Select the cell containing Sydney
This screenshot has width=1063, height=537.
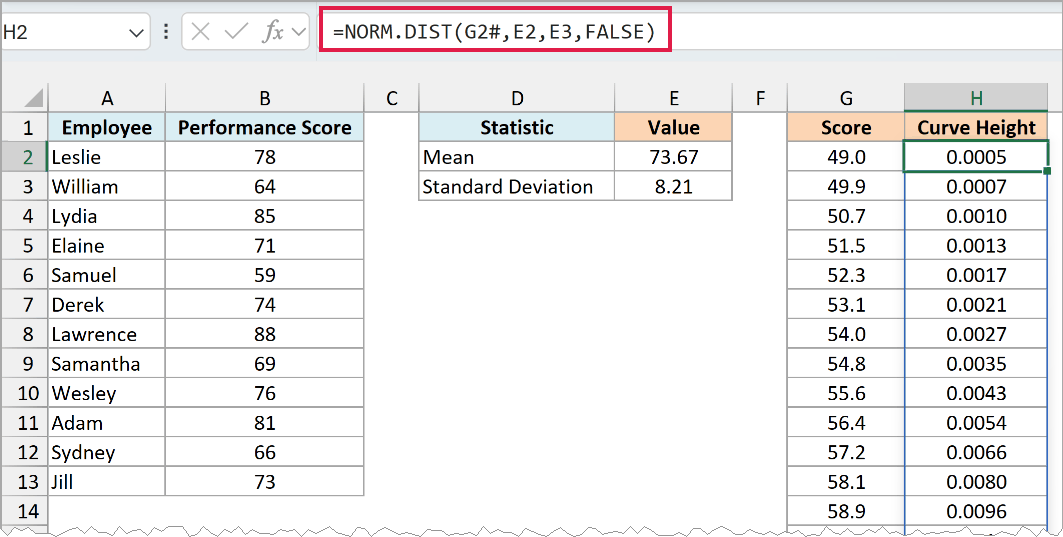tap(106, 452)
